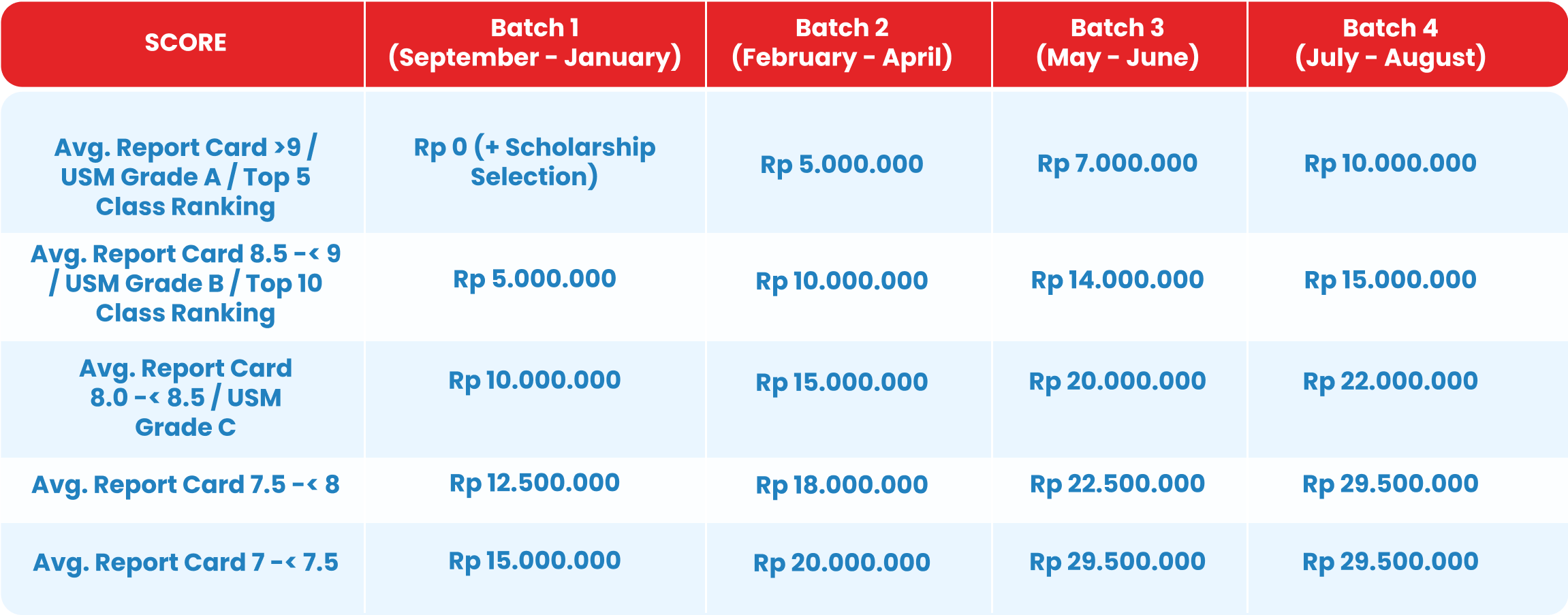
Task: Select the Avg. Report Card >9 row label
Action: point(185,177)
